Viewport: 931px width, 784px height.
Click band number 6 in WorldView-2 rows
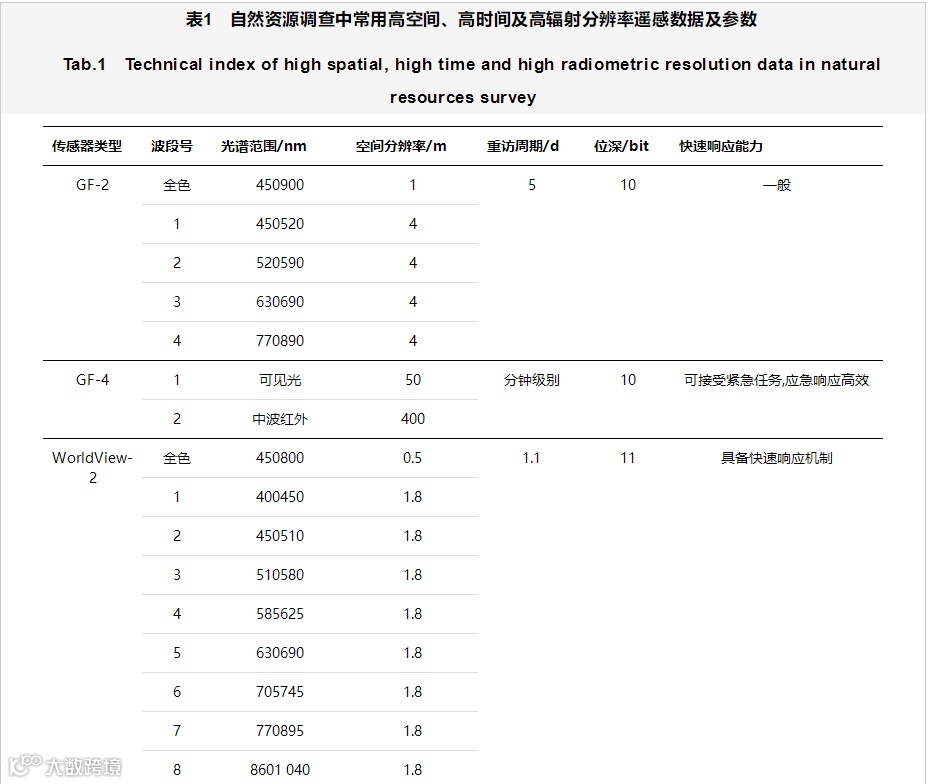point(177,692)
